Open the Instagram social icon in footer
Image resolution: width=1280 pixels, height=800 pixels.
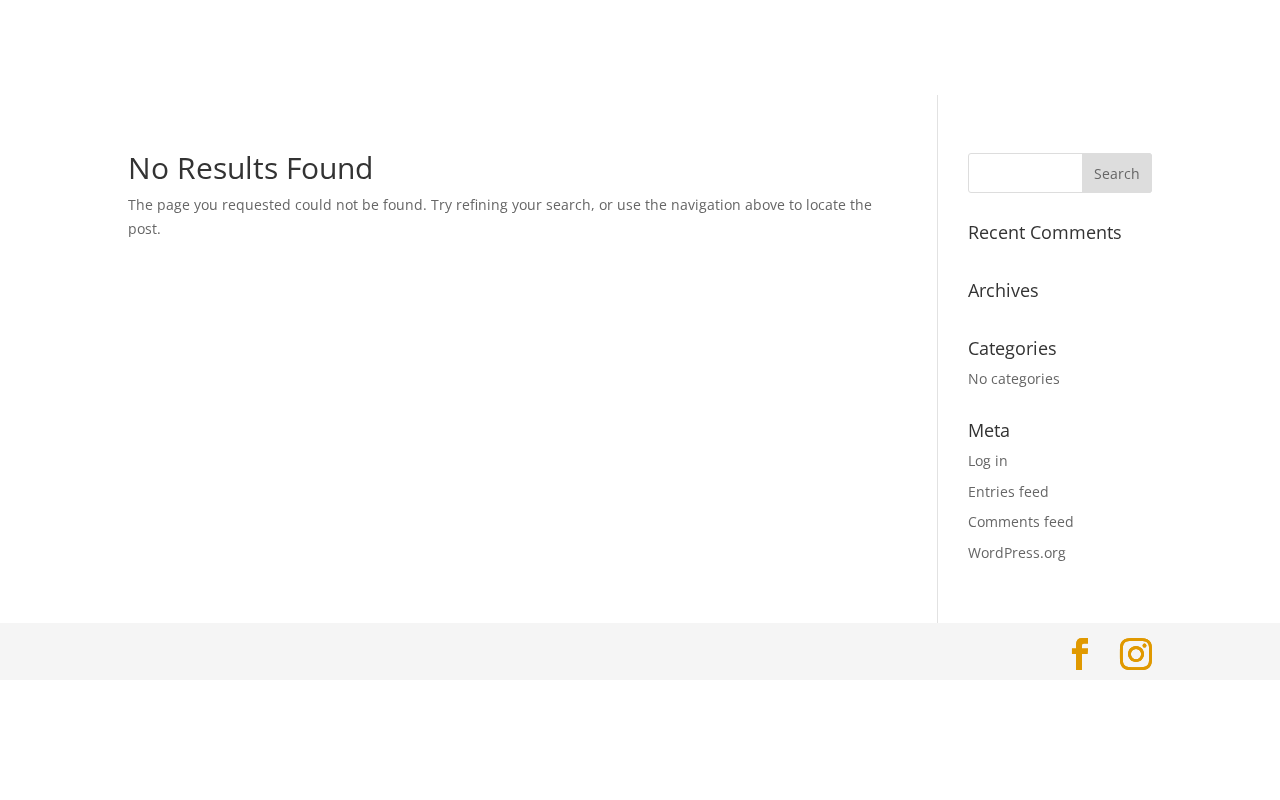(1135, 654)
